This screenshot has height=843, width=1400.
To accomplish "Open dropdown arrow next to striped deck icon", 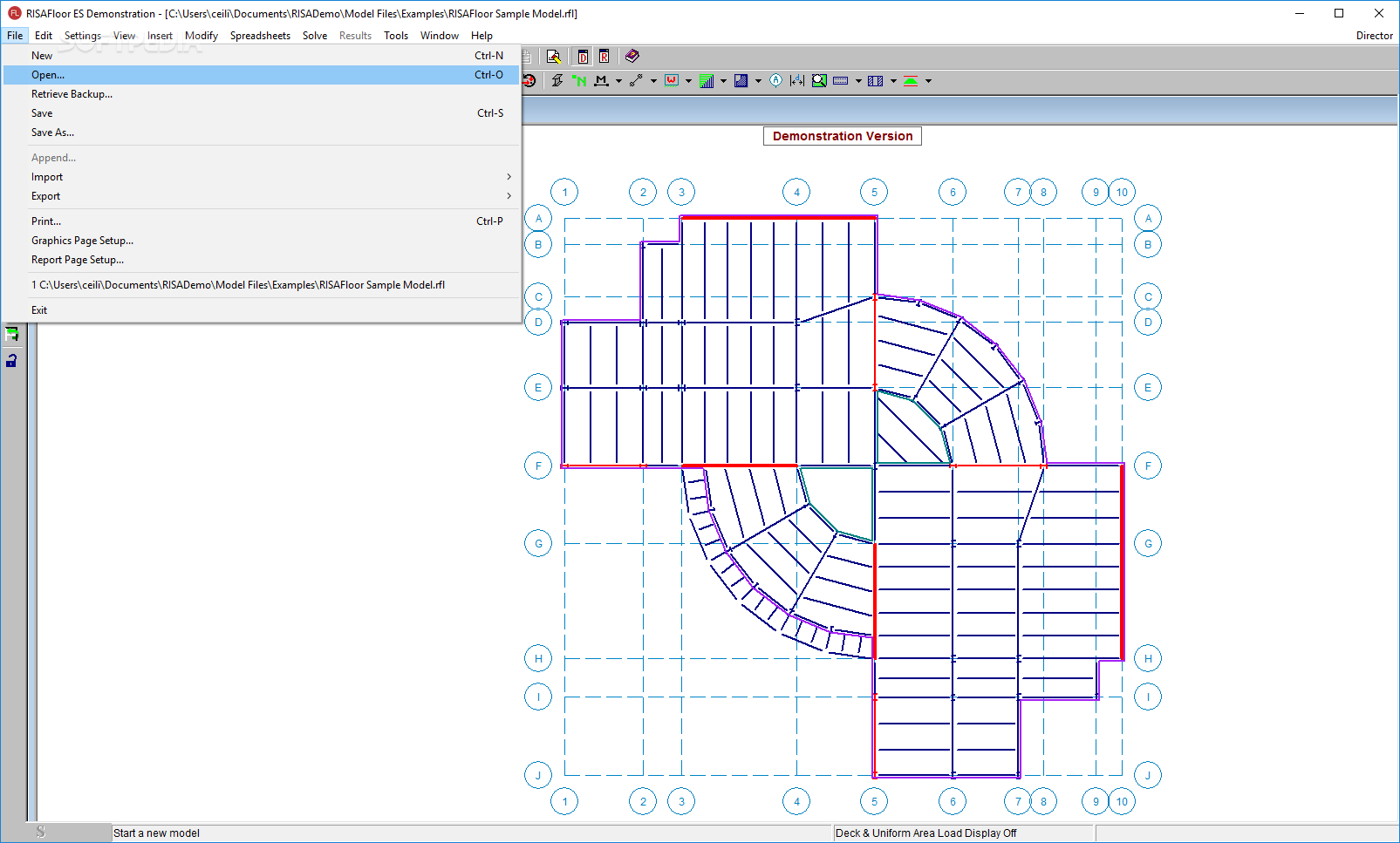I will (723, 81).
